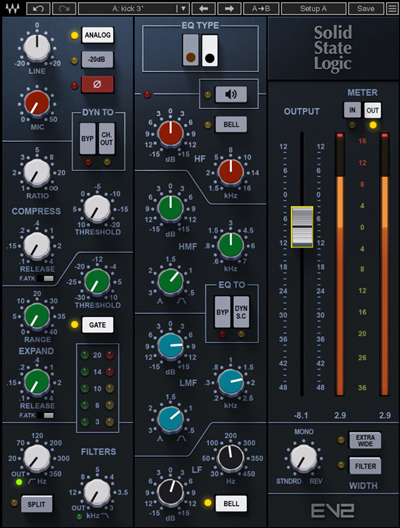Image resolution: width=400 pixels, height=528 pixels.
Task: Click the redo arrow button
Action: click(x=64, y=8)
